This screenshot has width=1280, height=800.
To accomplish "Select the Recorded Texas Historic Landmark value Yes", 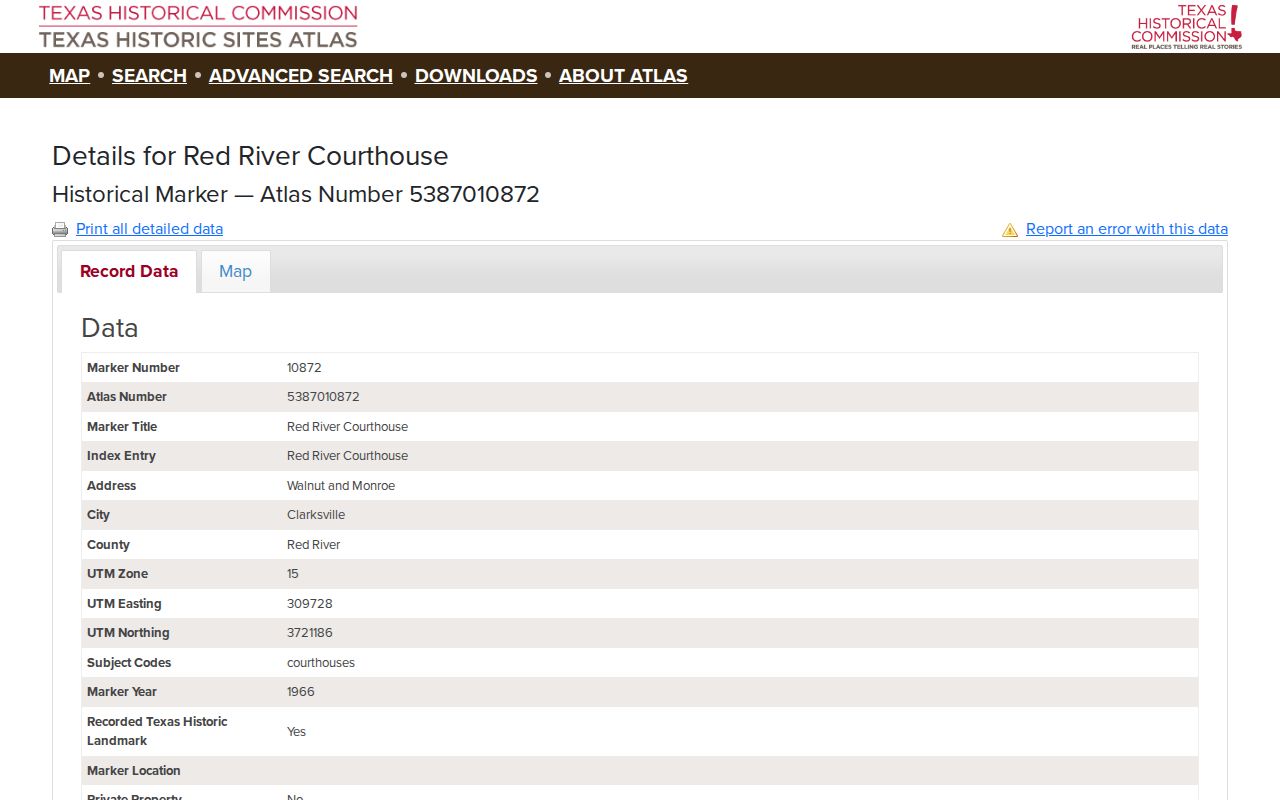I will (296, 732).
